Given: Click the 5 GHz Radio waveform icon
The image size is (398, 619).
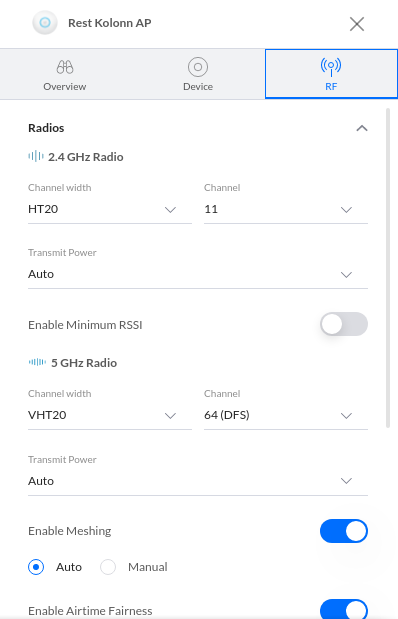Looking at the screenshot, I should click(37, 362).
